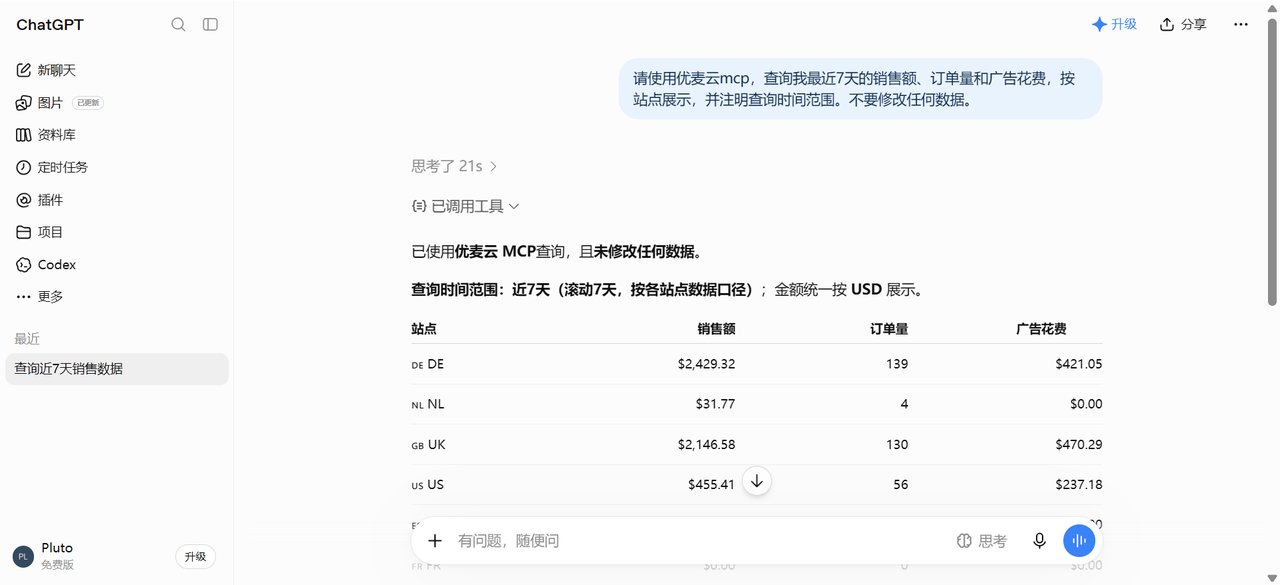Expand the 已调用工具 tool calls dropdown
Screen dimensions: 1280x585
coord(466,206)
